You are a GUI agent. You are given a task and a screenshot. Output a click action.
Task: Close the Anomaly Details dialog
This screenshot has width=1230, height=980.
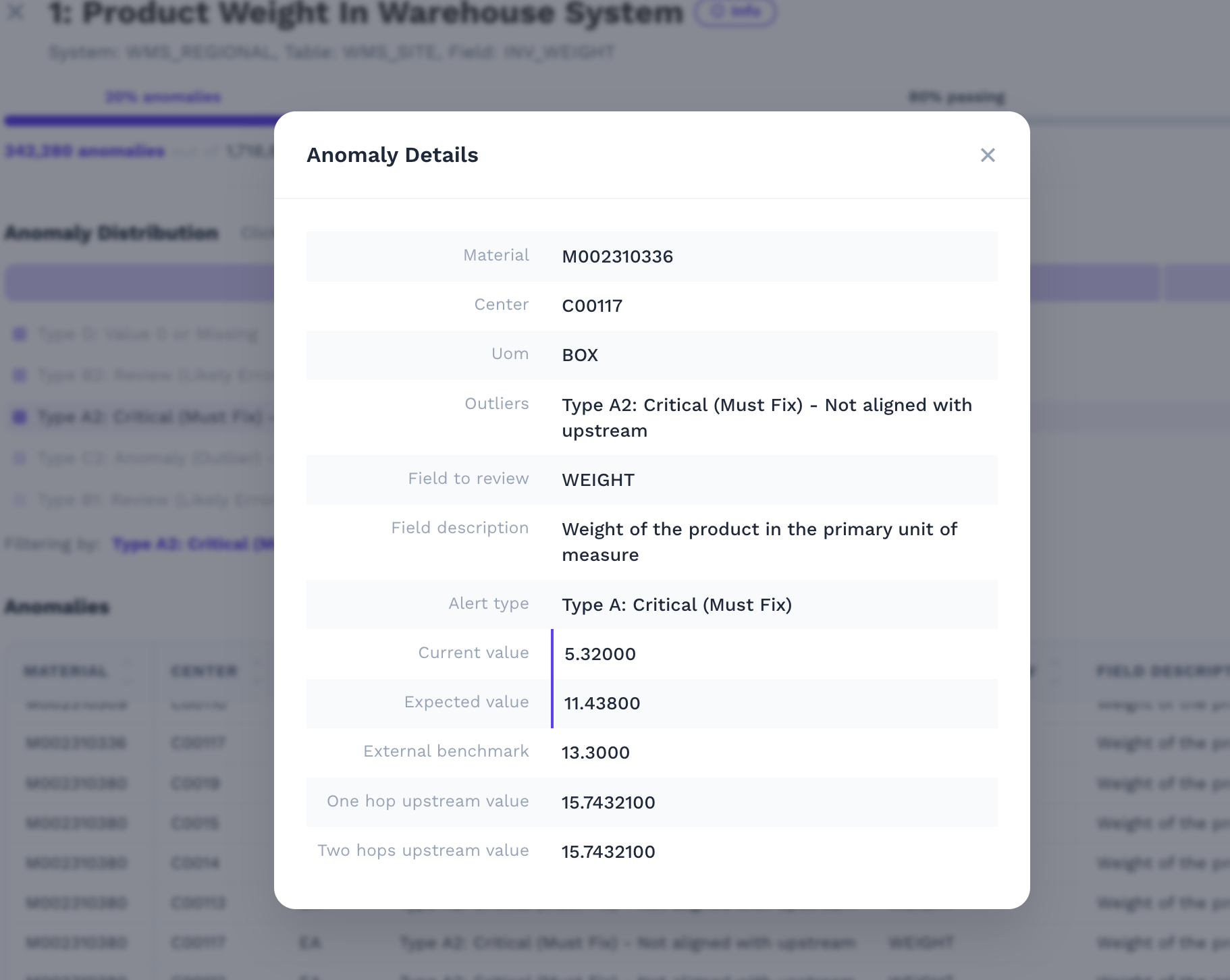987,155
